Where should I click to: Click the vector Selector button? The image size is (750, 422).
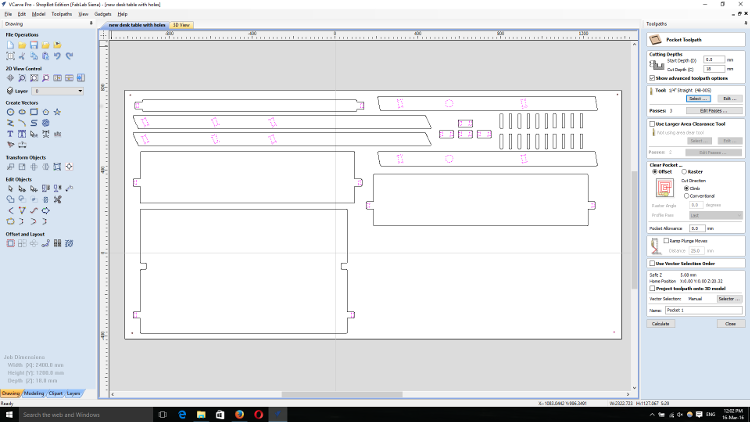(x=729, y=299)
